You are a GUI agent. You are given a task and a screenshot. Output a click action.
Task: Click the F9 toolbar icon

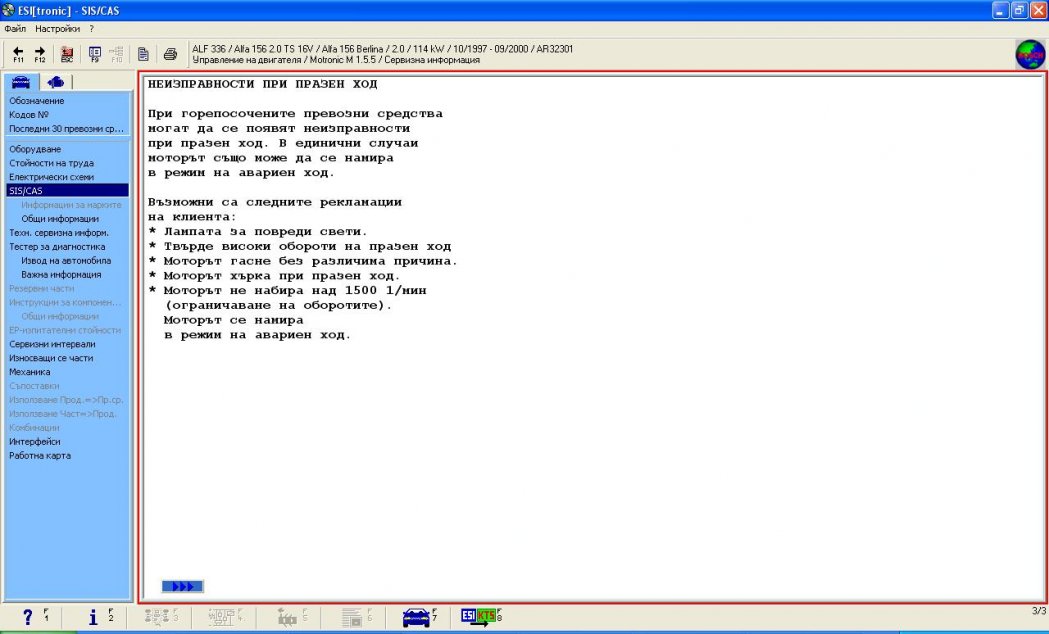point(95,54)
